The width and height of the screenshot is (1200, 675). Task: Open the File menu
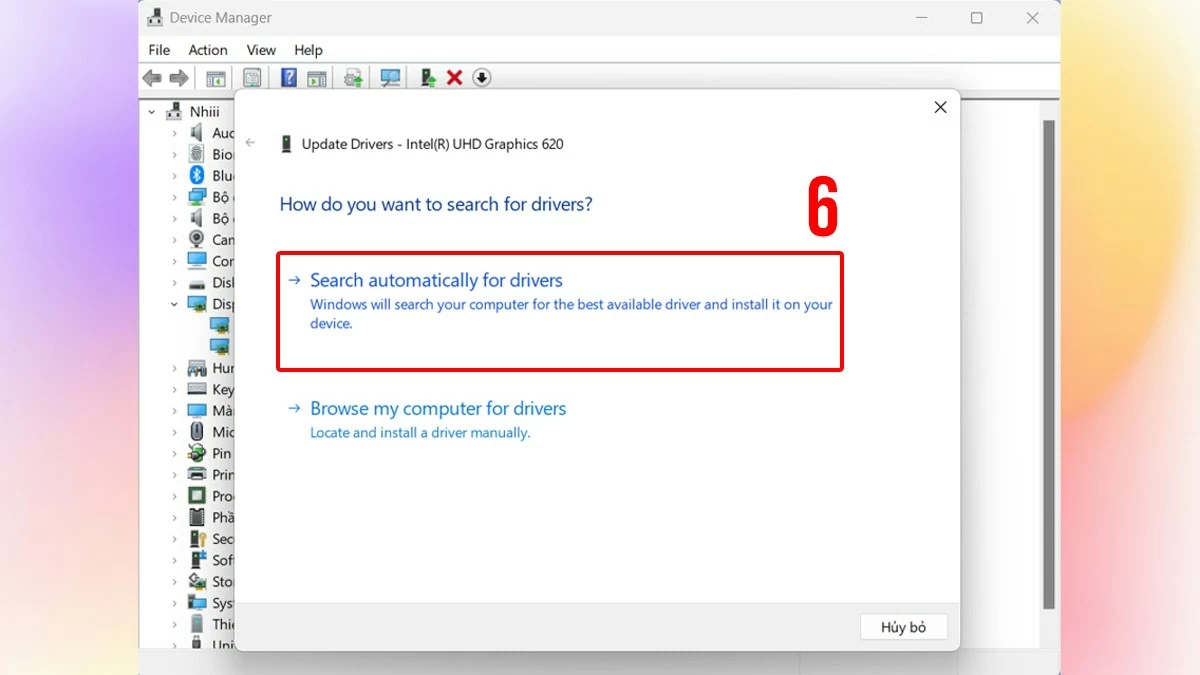159,50
